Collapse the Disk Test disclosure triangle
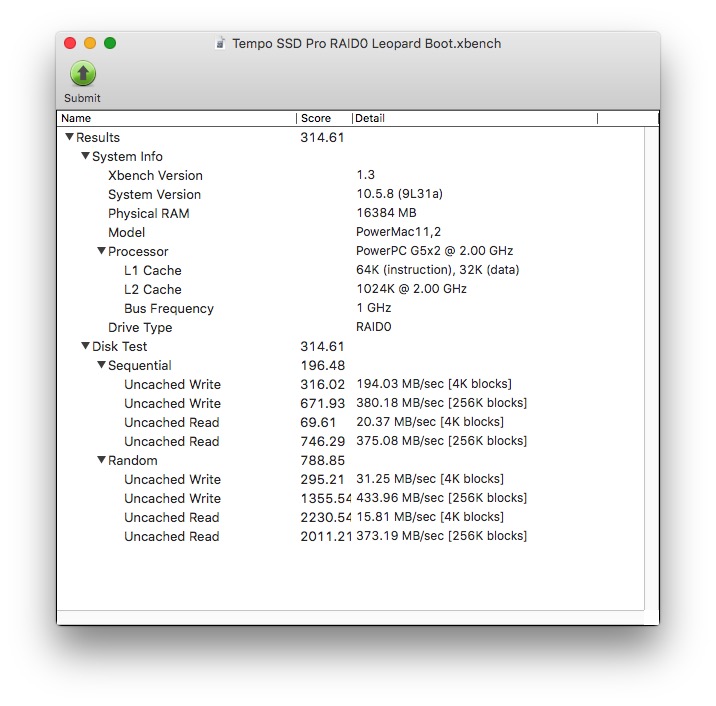This screenshot has height=706, width=716. click(85, 346)
